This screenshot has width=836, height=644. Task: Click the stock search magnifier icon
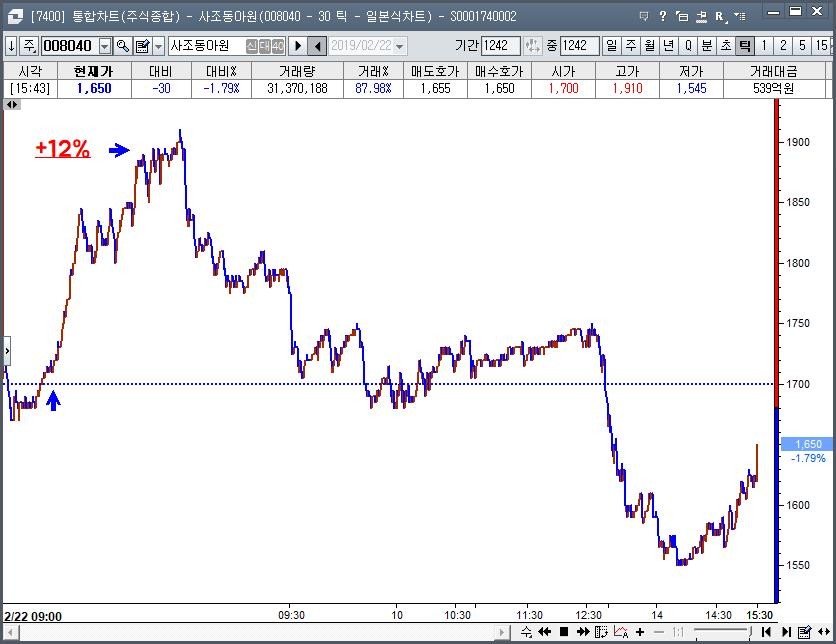123,46
